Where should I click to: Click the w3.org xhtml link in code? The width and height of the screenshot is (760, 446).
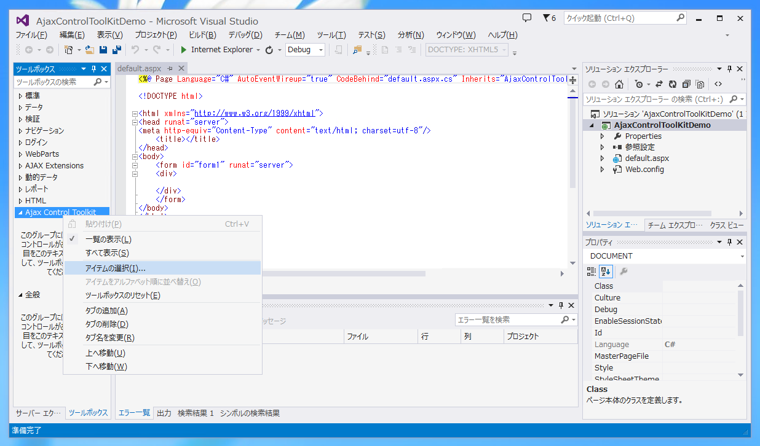(255, 113)
